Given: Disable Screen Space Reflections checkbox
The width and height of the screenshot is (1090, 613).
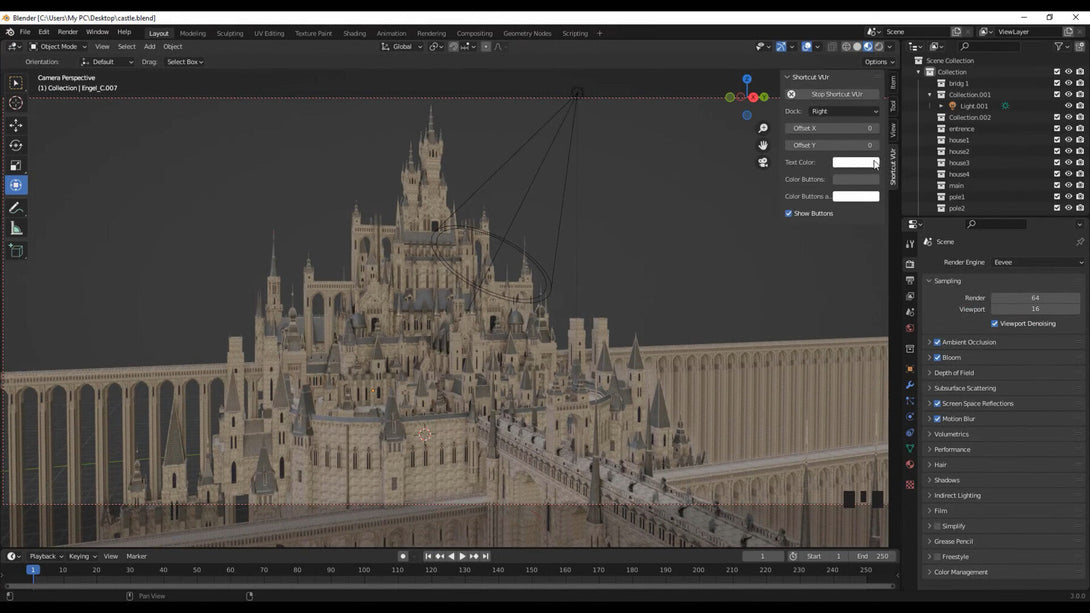Looking at the screenshot, I should [937, 403].
